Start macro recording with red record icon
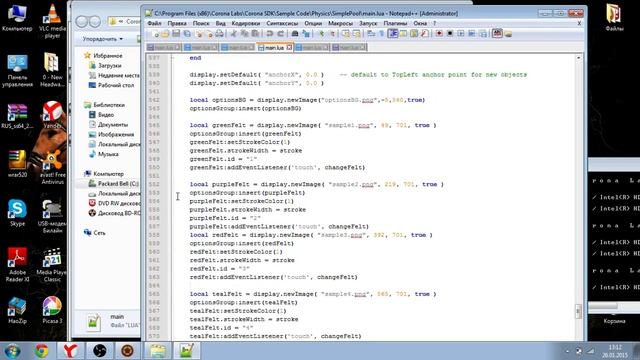Viewport: 640px width, 360px height. click(x=438, y=34)
